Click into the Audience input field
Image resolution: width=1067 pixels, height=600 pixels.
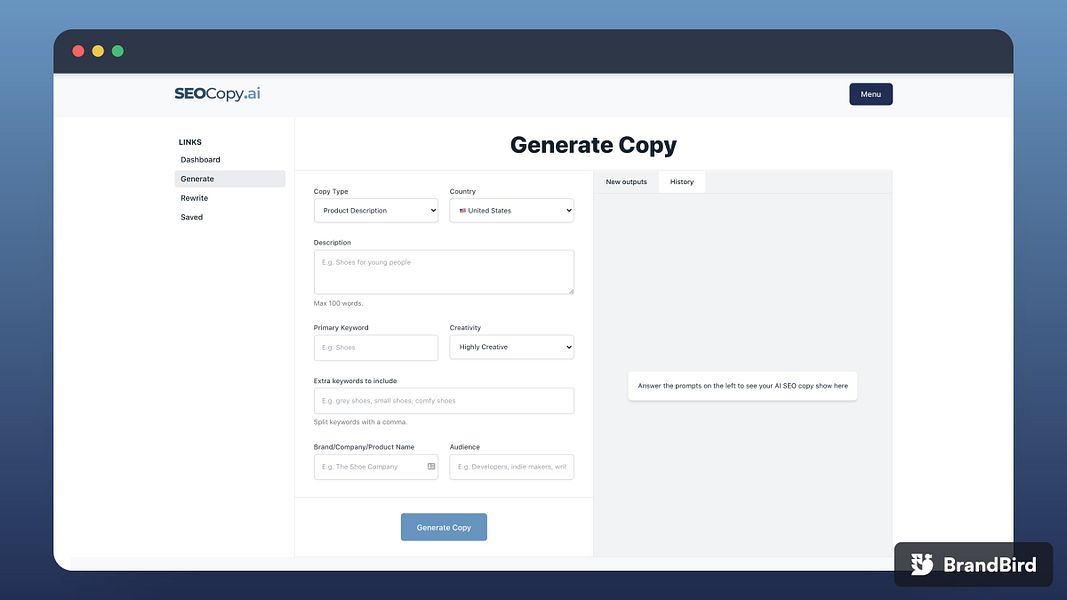point(511,467)
